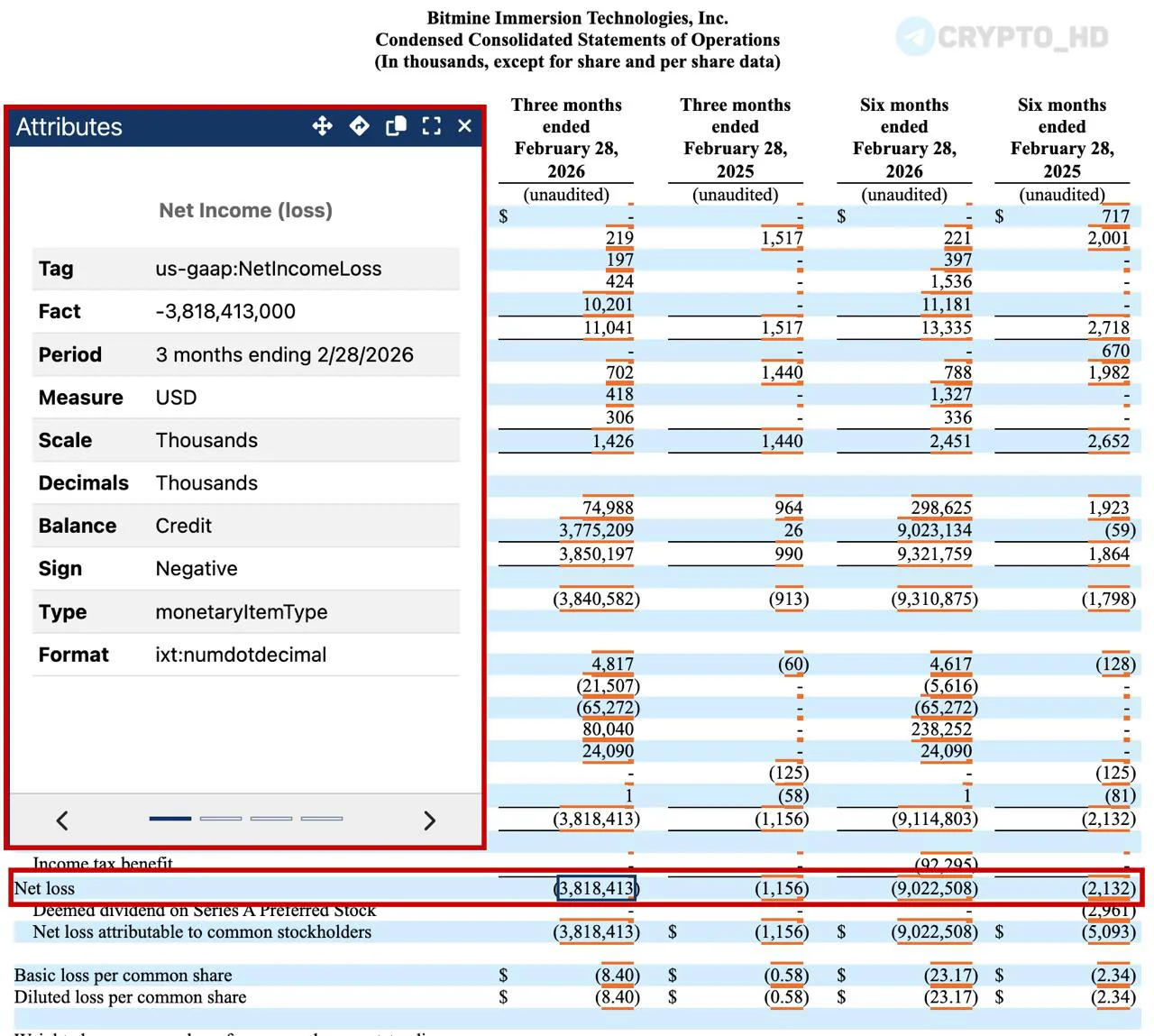Open the (3,840,582) fact value
The image size is (1154, 1036).
click(x=596, y=599)
